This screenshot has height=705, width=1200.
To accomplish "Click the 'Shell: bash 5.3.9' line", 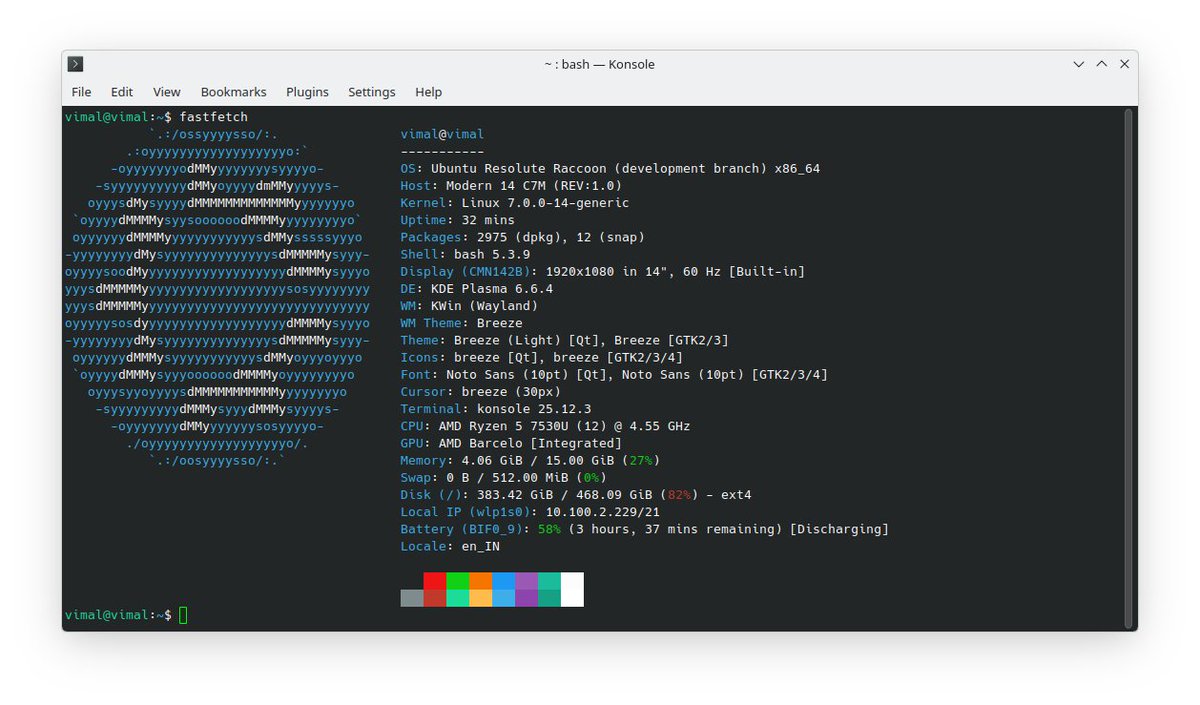I will click(x=465, y=255).
